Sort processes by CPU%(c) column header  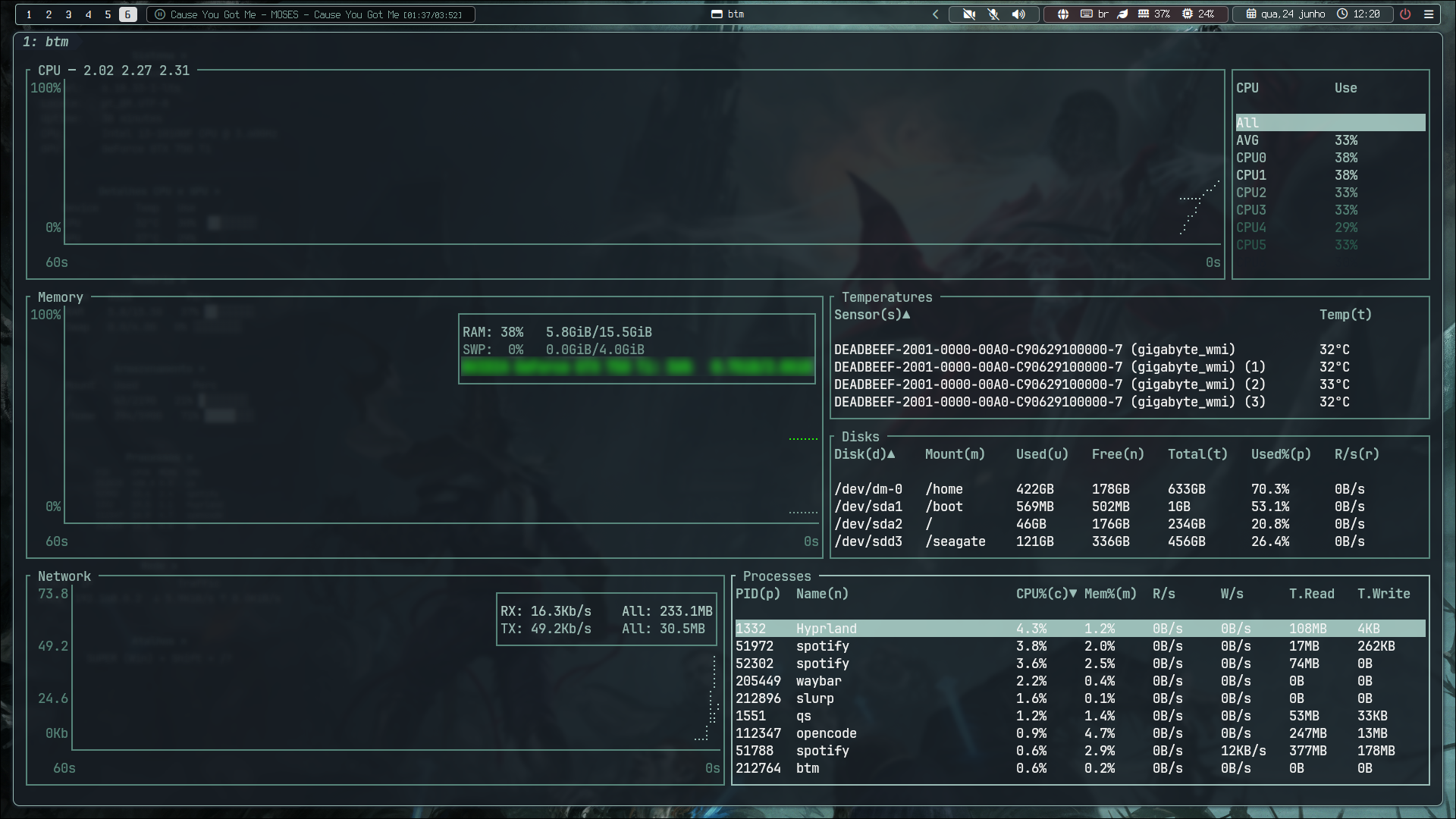pyautogui.click(x=1046, y=594)
